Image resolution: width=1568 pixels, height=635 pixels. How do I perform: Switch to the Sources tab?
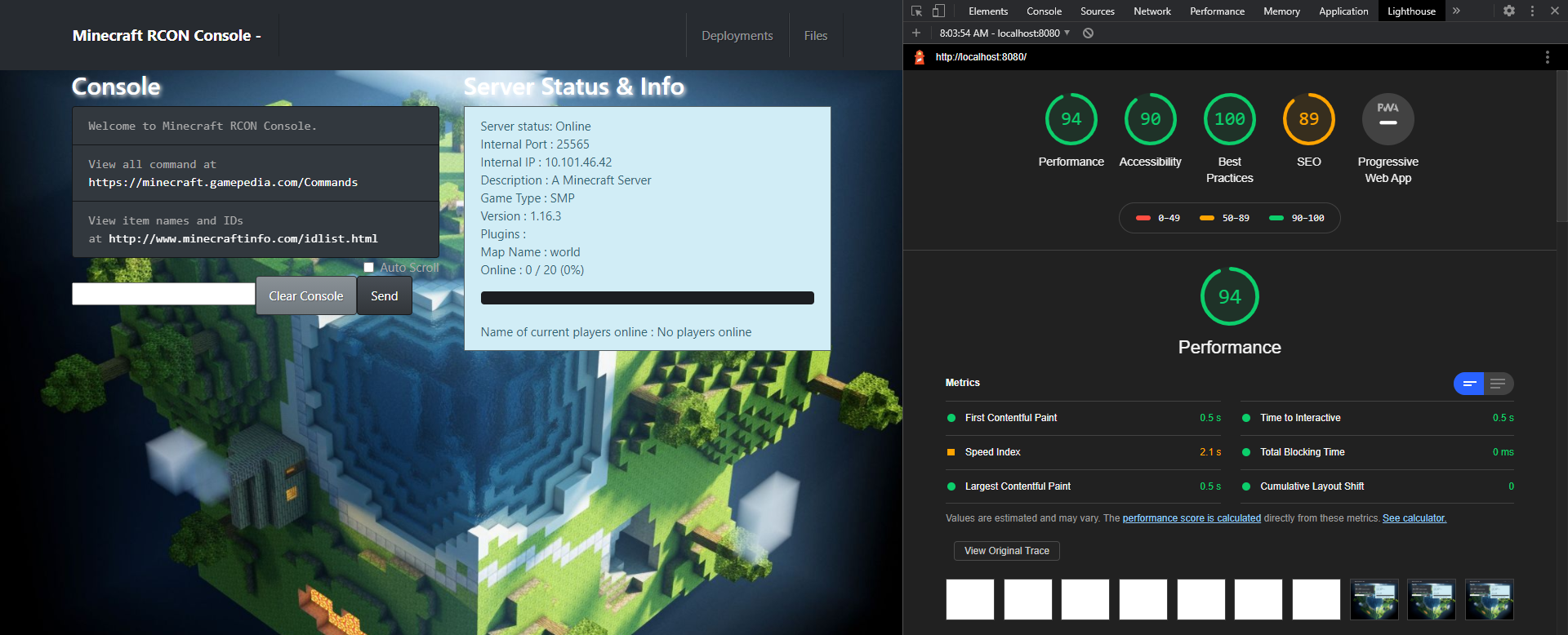pos(1097,11)
